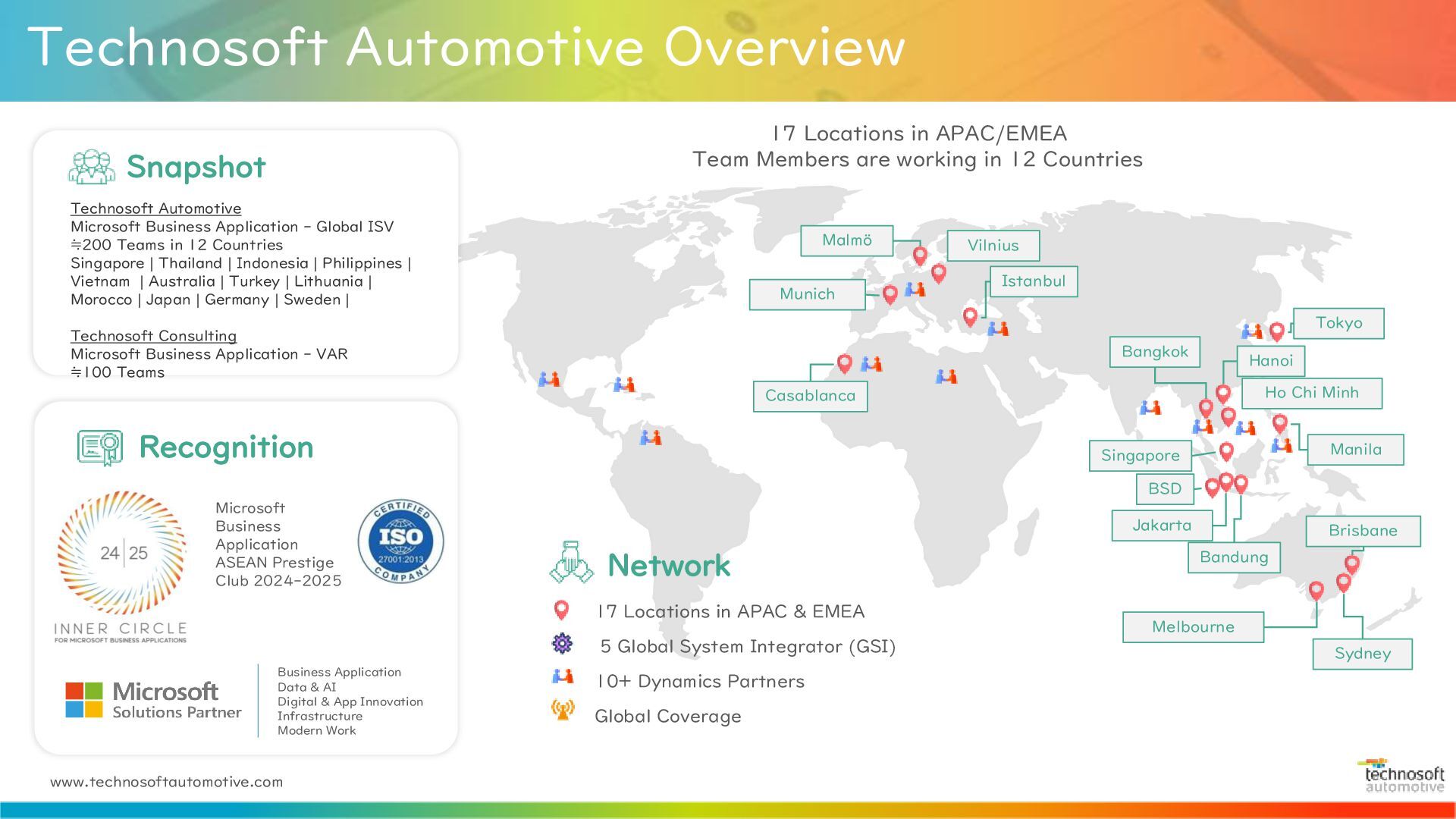
Task: Click the text 'Microsoft Business Application – VAR'
Action: tap(209, 354)
